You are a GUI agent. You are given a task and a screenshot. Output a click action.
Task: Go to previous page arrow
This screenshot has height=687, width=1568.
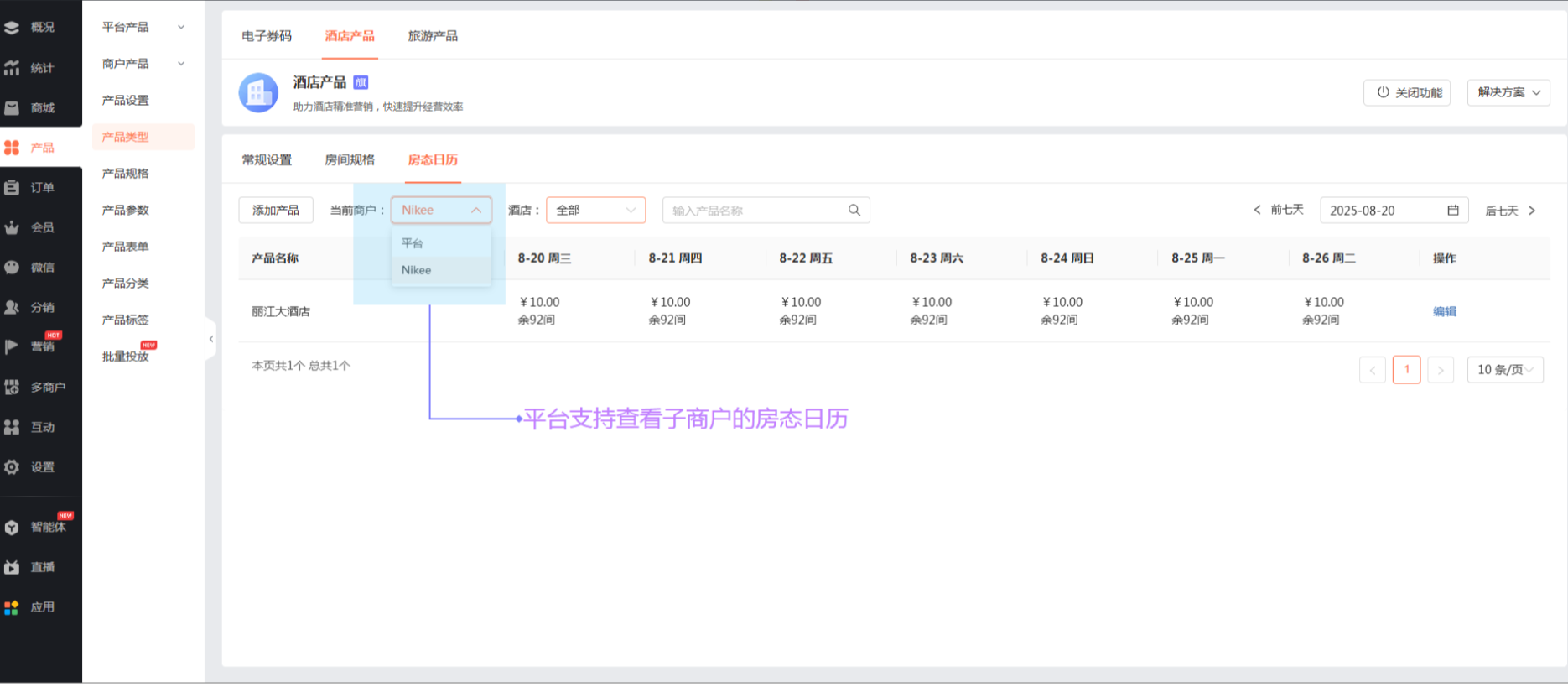point(1373,370)
